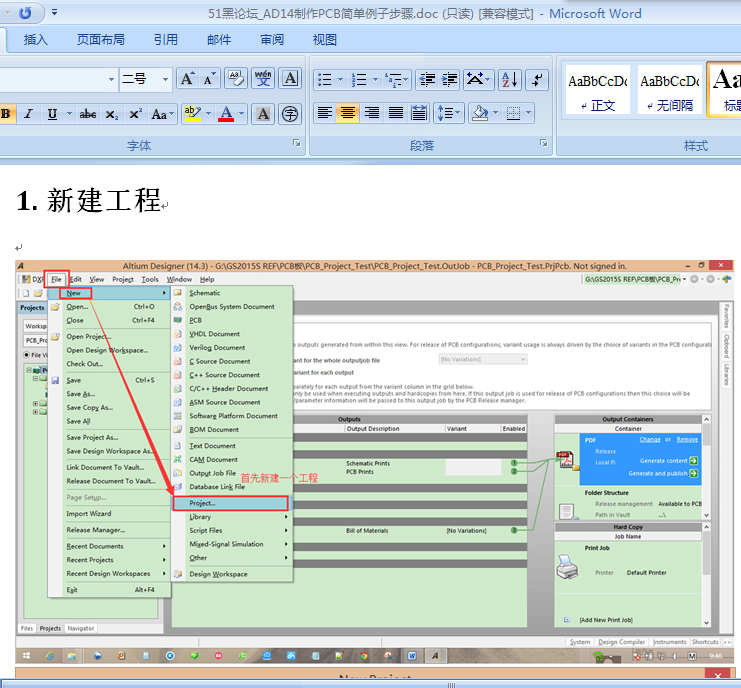Apply paragraph shading with the paint bucket

click(480, 113)
